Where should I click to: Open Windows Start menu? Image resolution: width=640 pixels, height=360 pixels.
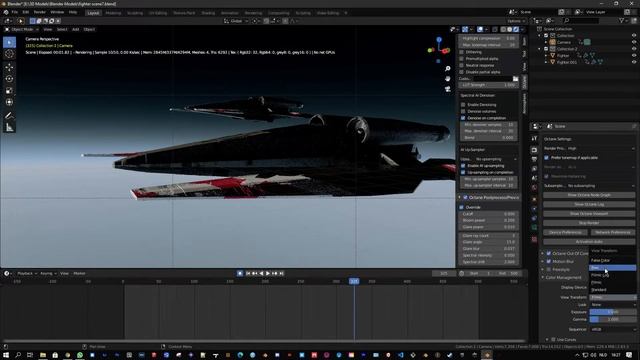pyautogui.click(x=6, y=355)
